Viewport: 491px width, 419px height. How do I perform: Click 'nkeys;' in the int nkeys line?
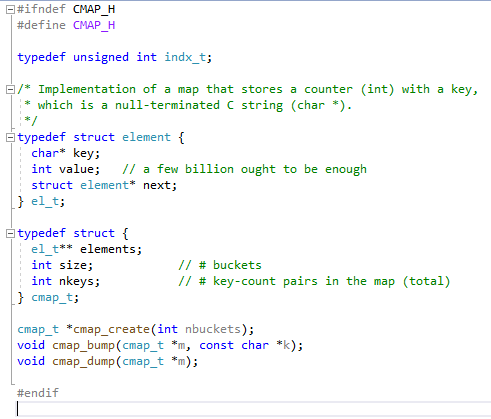tap(79, 281)
